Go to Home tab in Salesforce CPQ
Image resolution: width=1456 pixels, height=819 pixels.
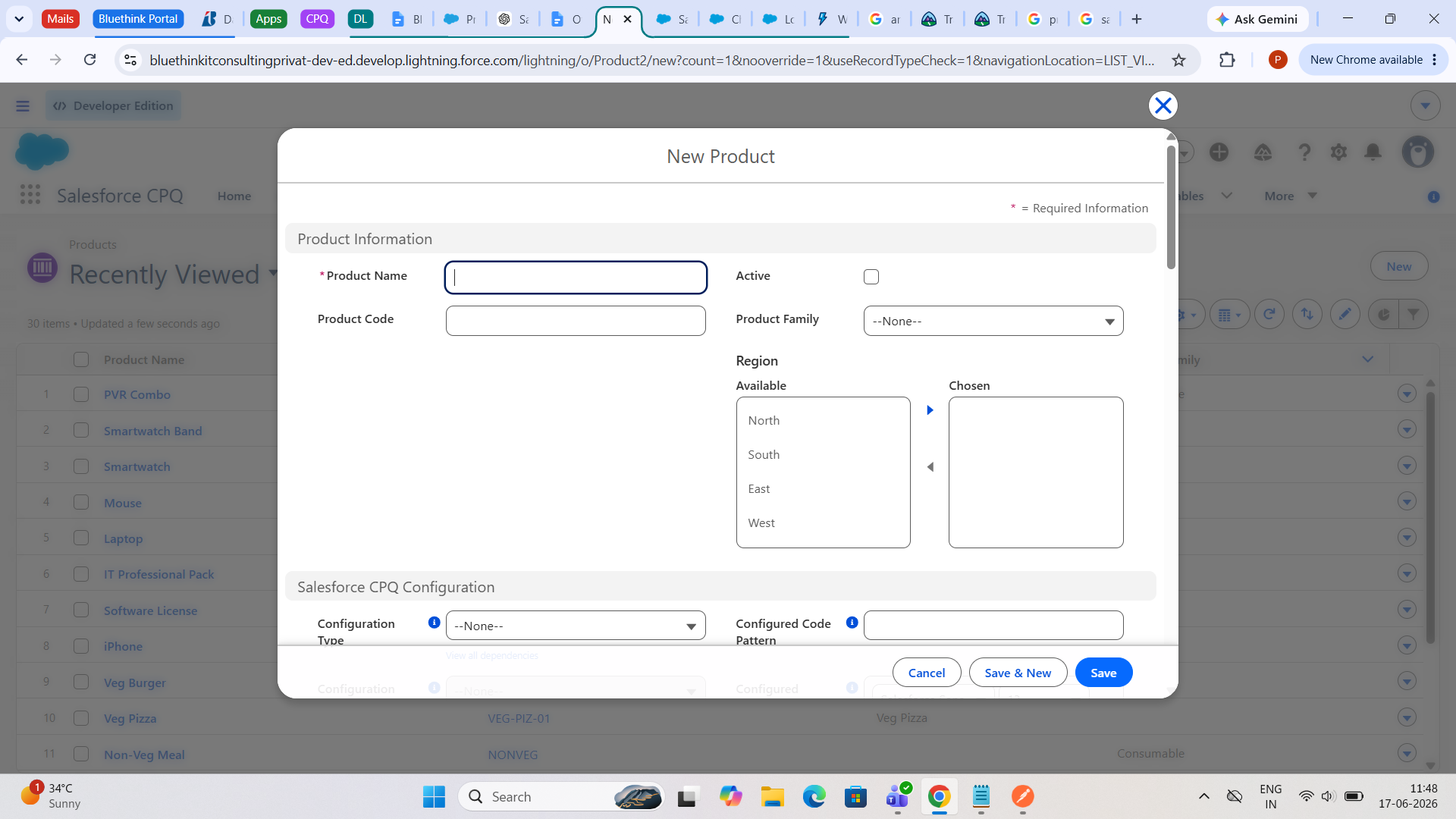coord(234,196)
